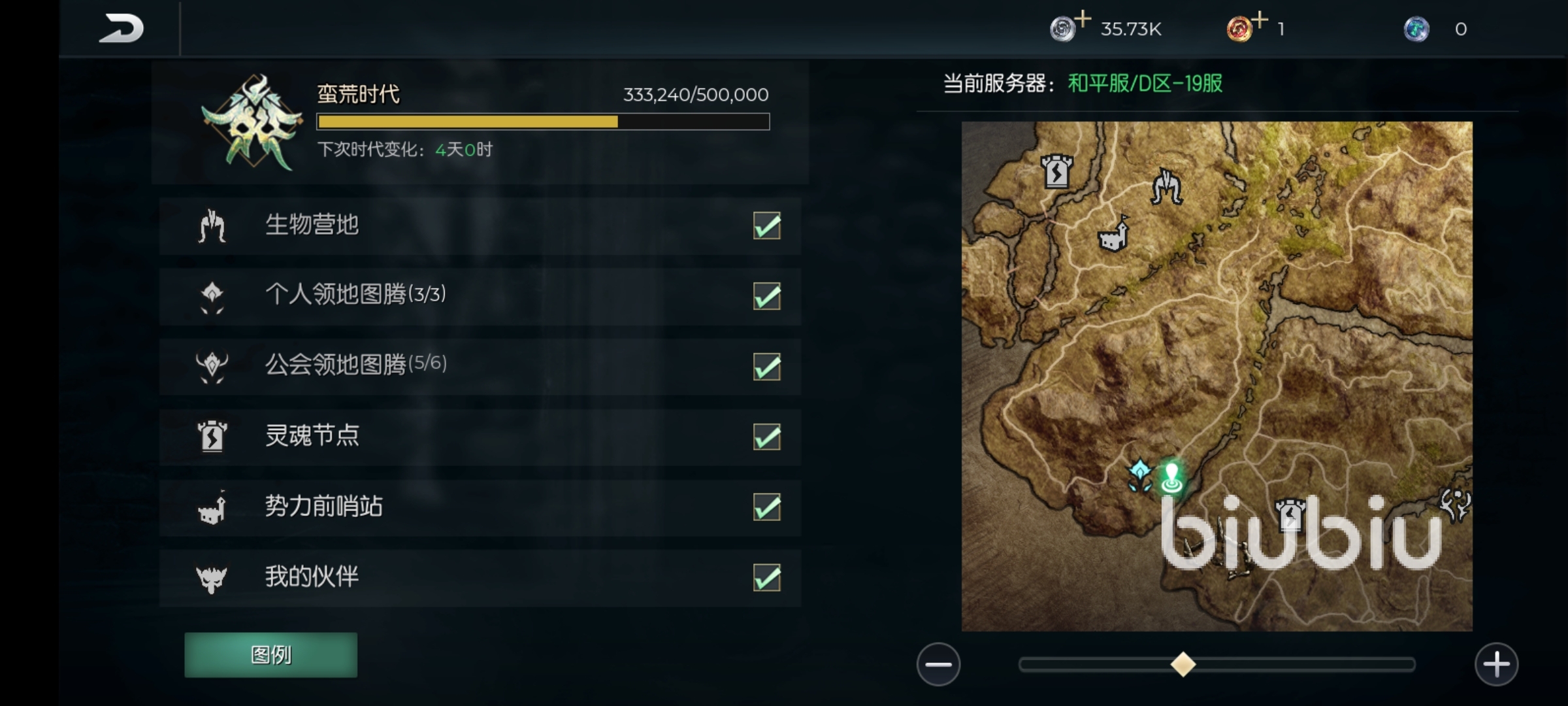Uncheck the 生物营地 checkbox
Image resolution: width=1568 pixels, height=706 pixels.
[x=767, y=226]
